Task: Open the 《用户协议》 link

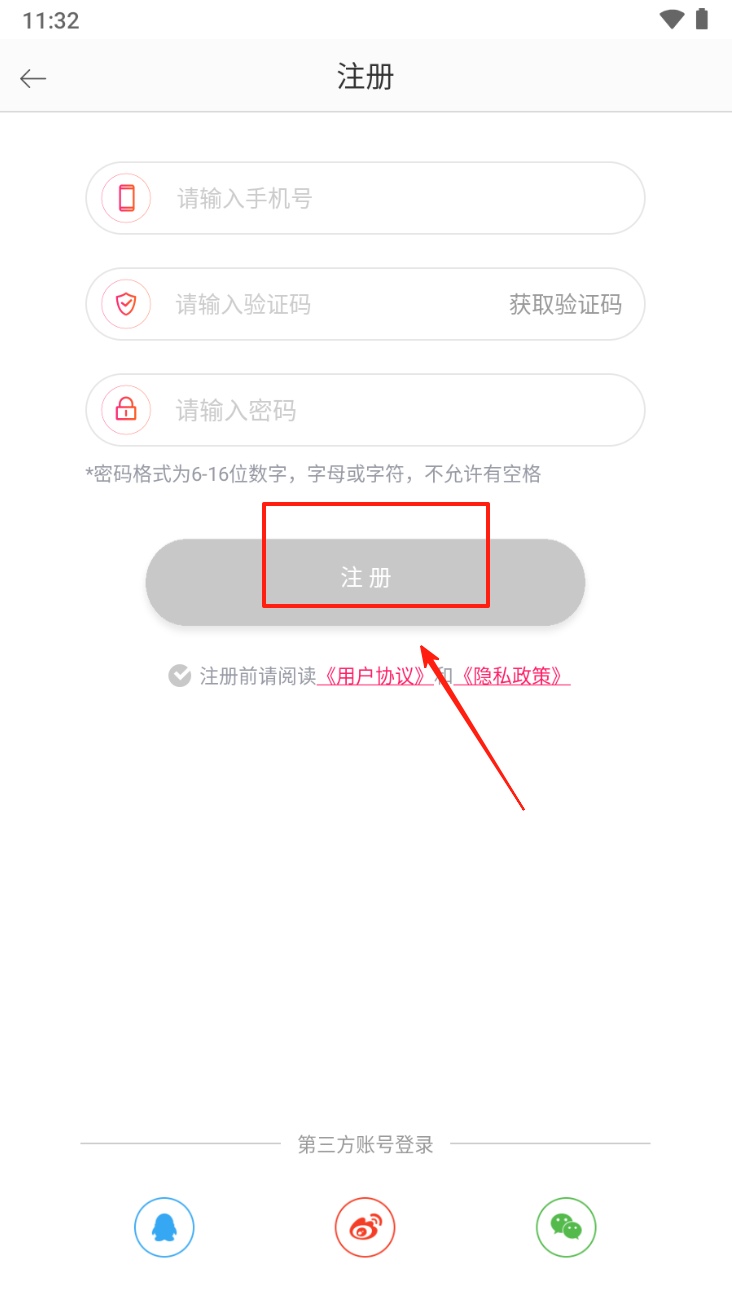Action: 375,676
